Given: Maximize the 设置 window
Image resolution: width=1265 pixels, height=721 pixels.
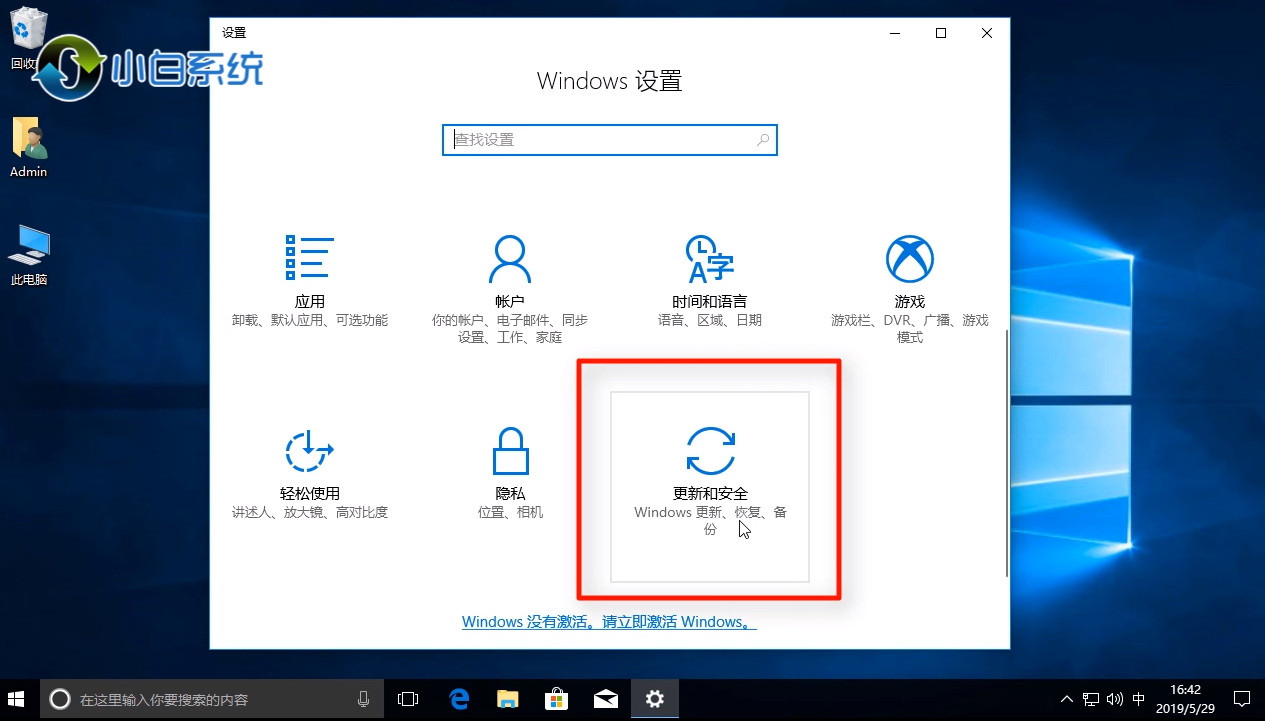Looking at the screenshot, I should [941, 33].
